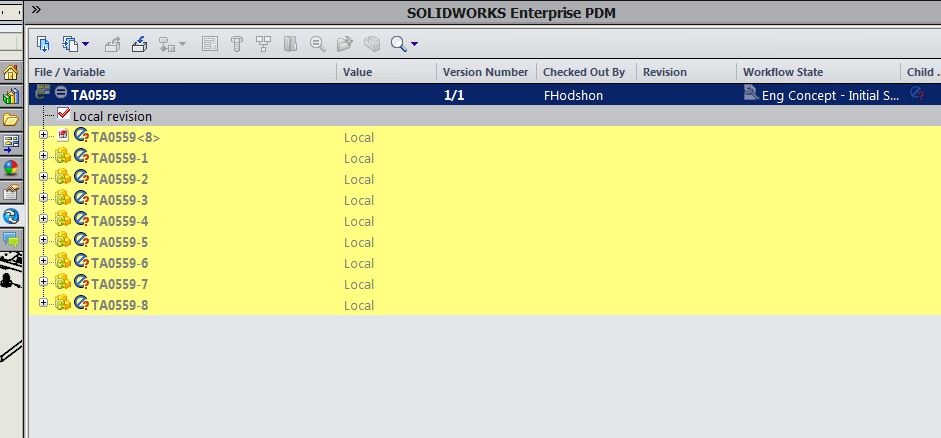Screen dimensions: 941x438
Task: Click the child status icon in TA0559 row
Action: [x=916, y=93]
